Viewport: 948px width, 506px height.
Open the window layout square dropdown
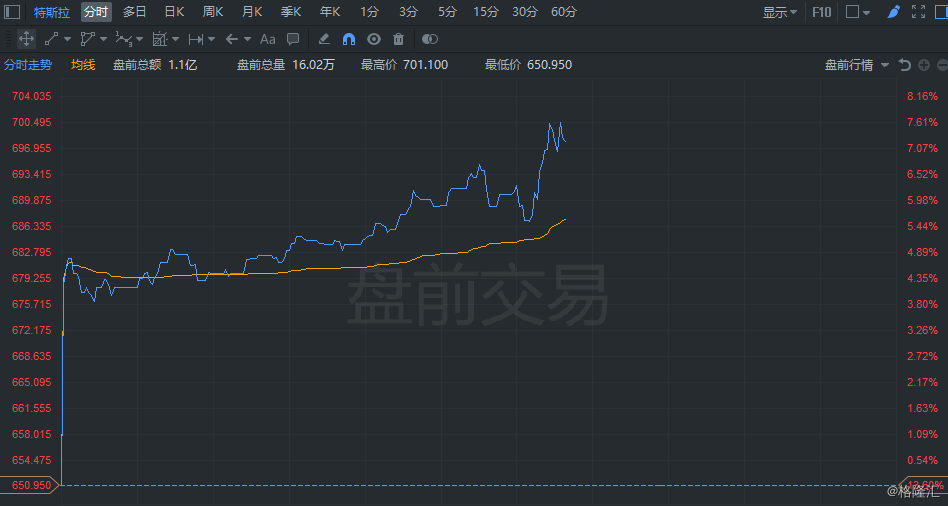[858, 12]
